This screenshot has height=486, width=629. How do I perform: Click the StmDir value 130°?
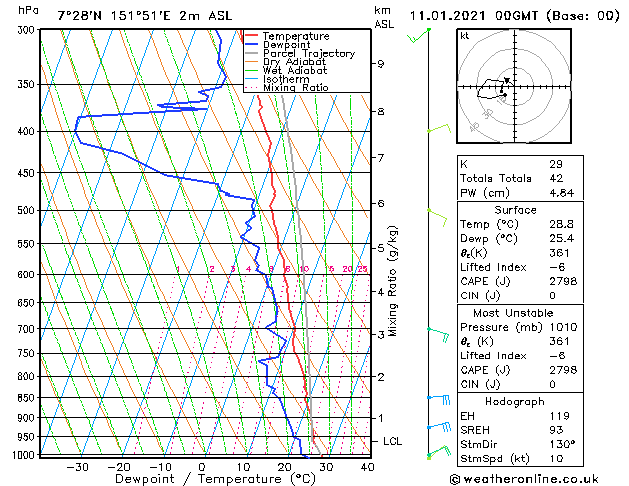point(562,445)
